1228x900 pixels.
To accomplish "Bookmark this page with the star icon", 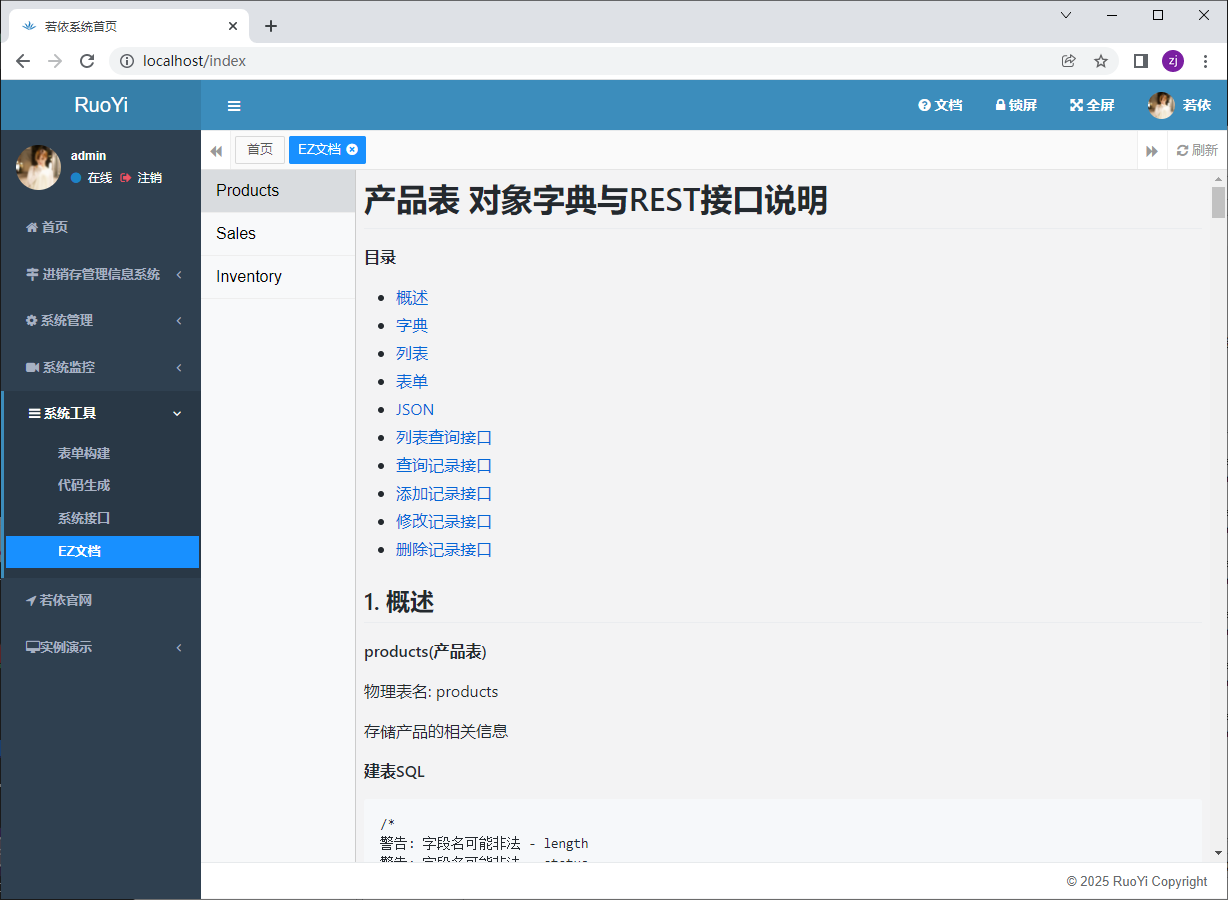I will click(1101, 61).
